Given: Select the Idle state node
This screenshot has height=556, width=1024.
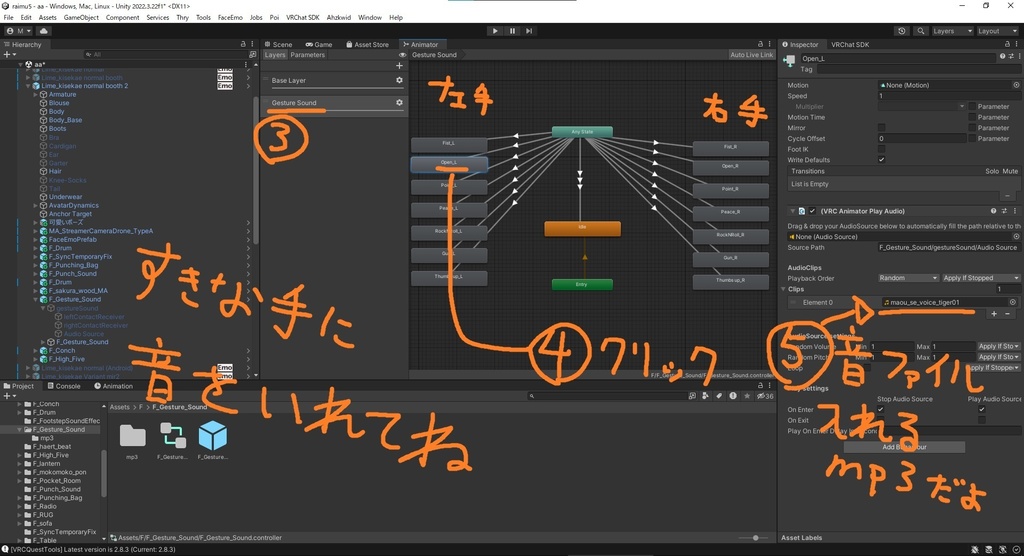Looking at the screenshot, I should click(583, 228).
